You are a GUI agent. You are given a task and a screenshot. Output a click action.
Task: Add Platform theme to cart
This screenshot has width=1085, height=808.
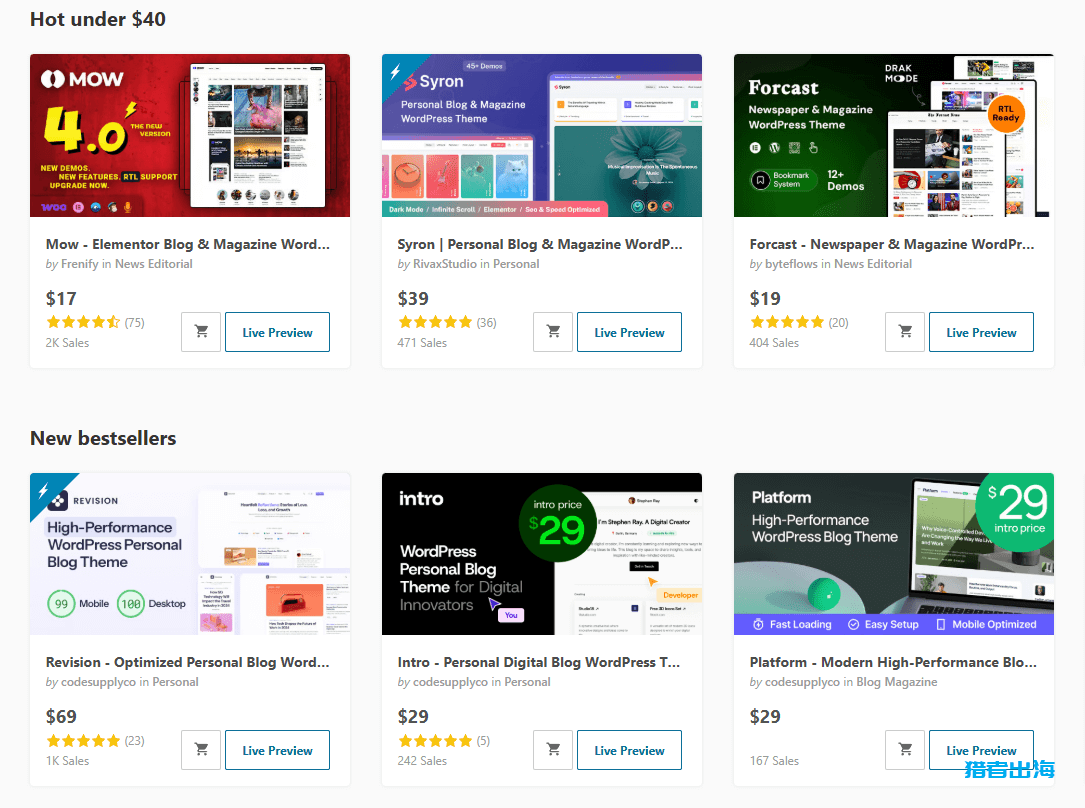click(x=905, y=750)
